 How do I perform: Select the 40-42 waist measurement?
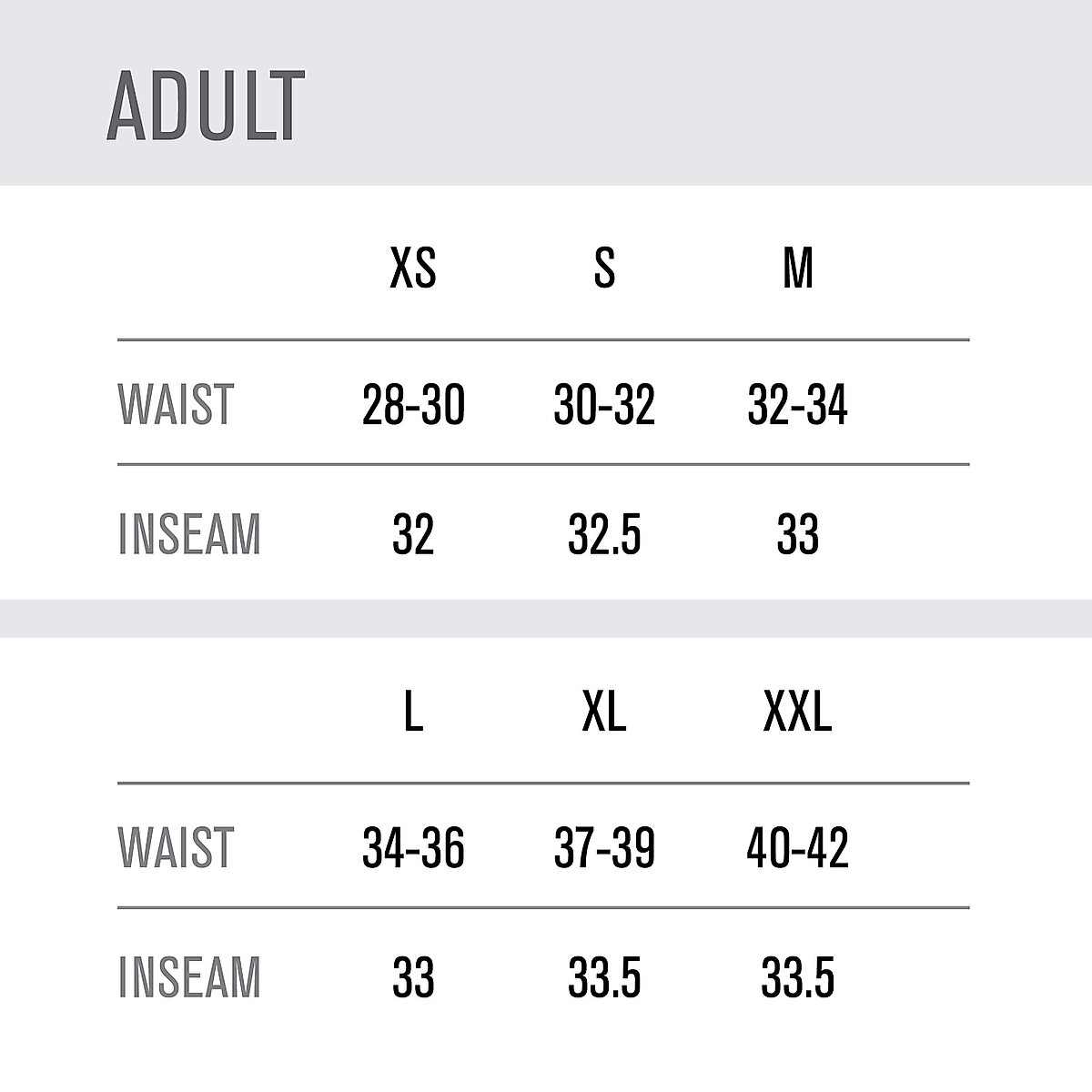pyautogui.click(x=798, y=847)
